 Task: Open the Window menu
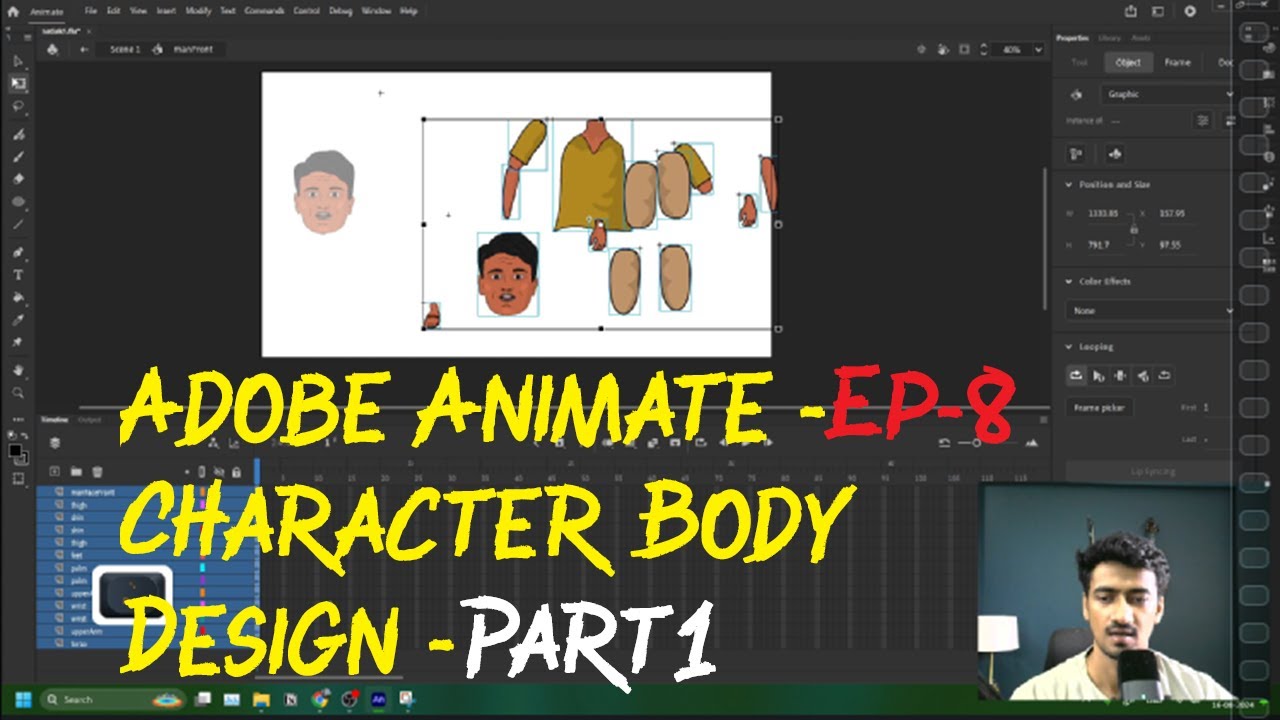click(x=376, y=11)
